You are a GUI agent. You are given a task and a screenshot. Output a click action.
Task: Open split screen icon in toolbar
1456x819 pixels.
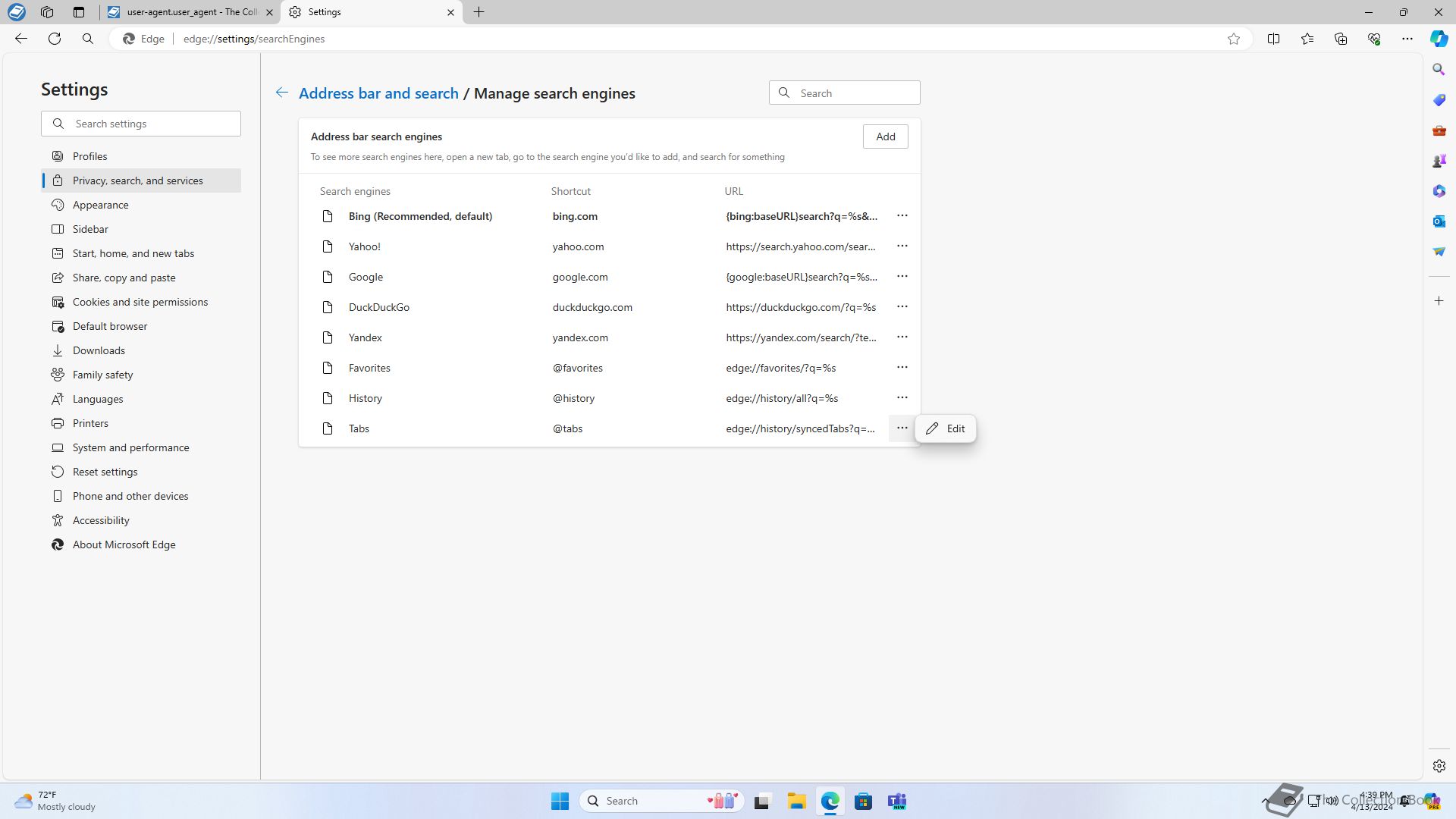click(x=1274, y=39)
